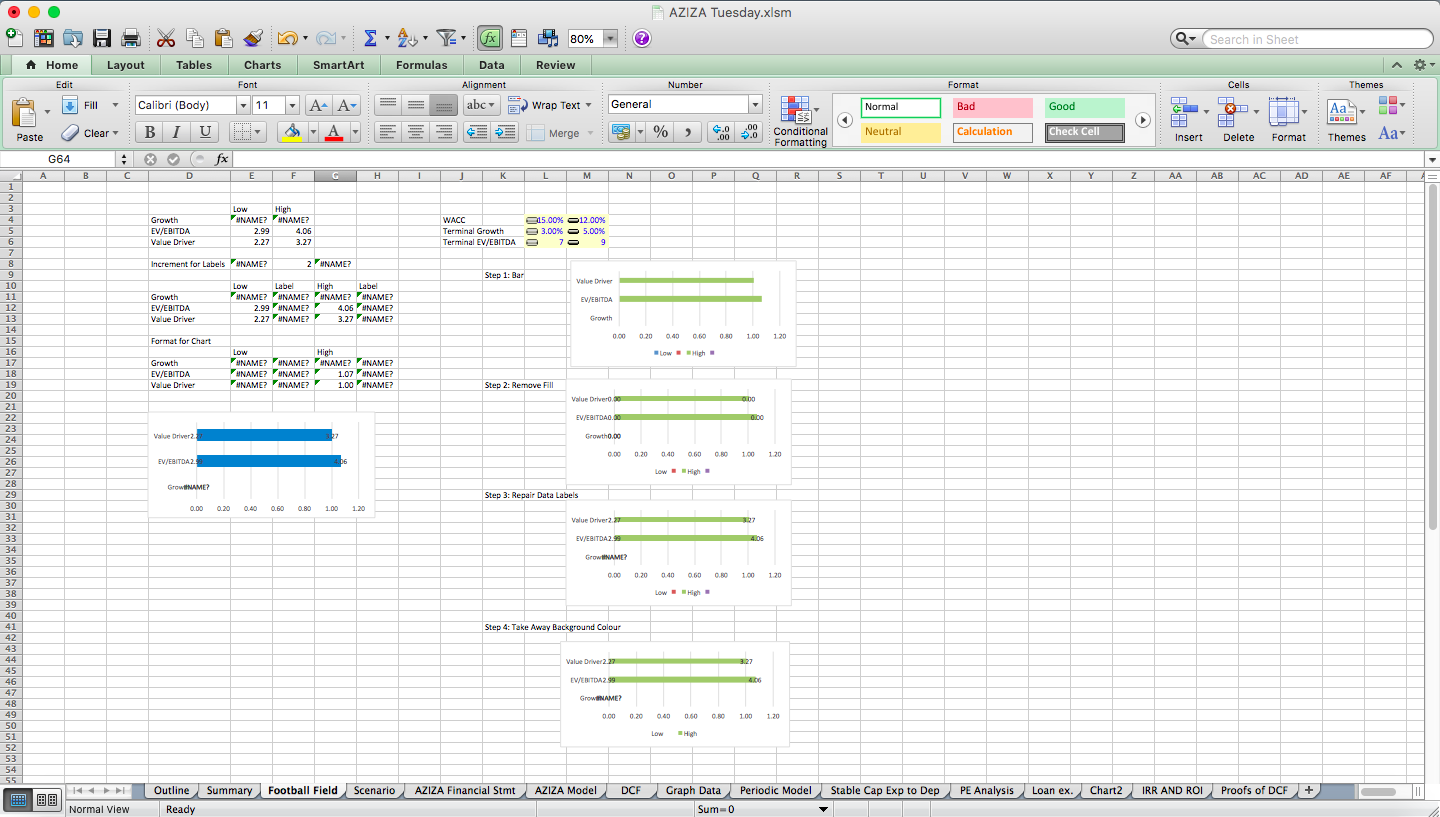
Task: Toggle italic formatting
Action: pyautogui.click(x=176, y=131)
